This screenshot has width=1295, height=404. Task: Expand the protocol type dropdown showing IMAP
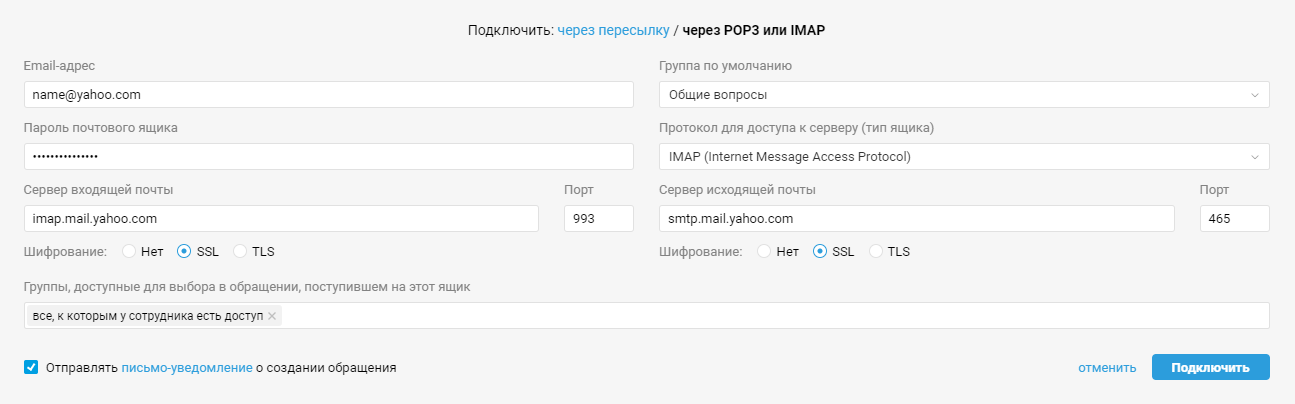coord(963,157)
